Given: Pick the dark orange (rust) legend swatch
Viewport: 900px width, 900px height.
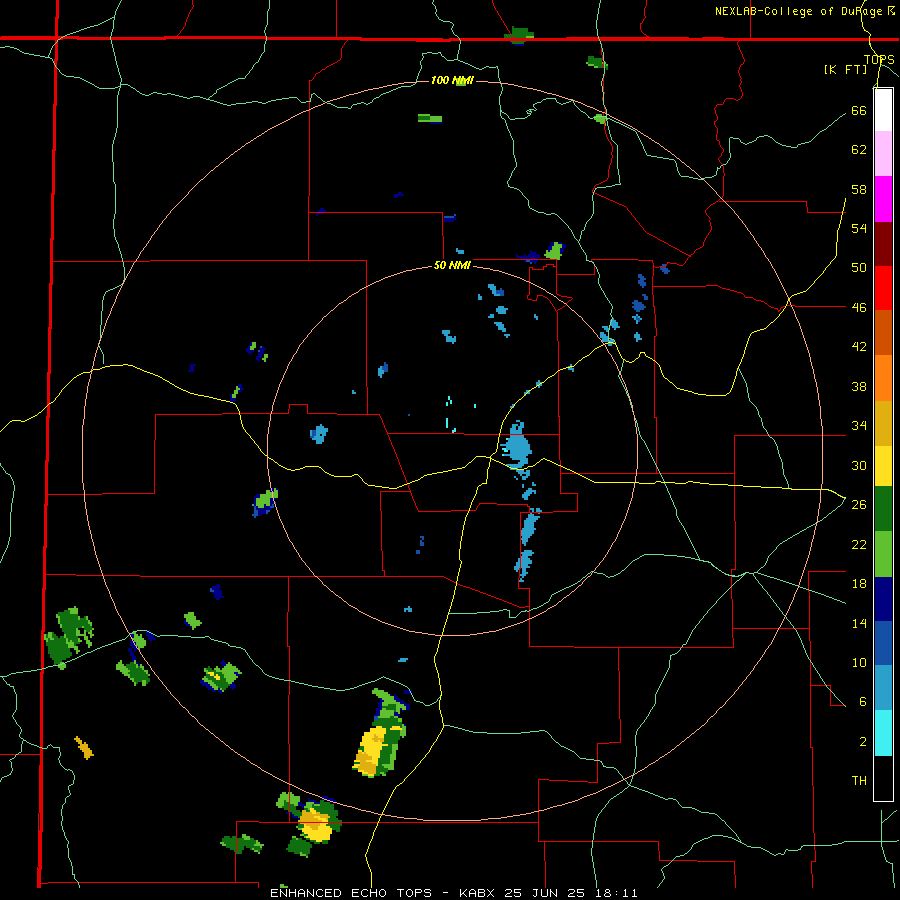Looking at the screenshot, I should 883,333.
